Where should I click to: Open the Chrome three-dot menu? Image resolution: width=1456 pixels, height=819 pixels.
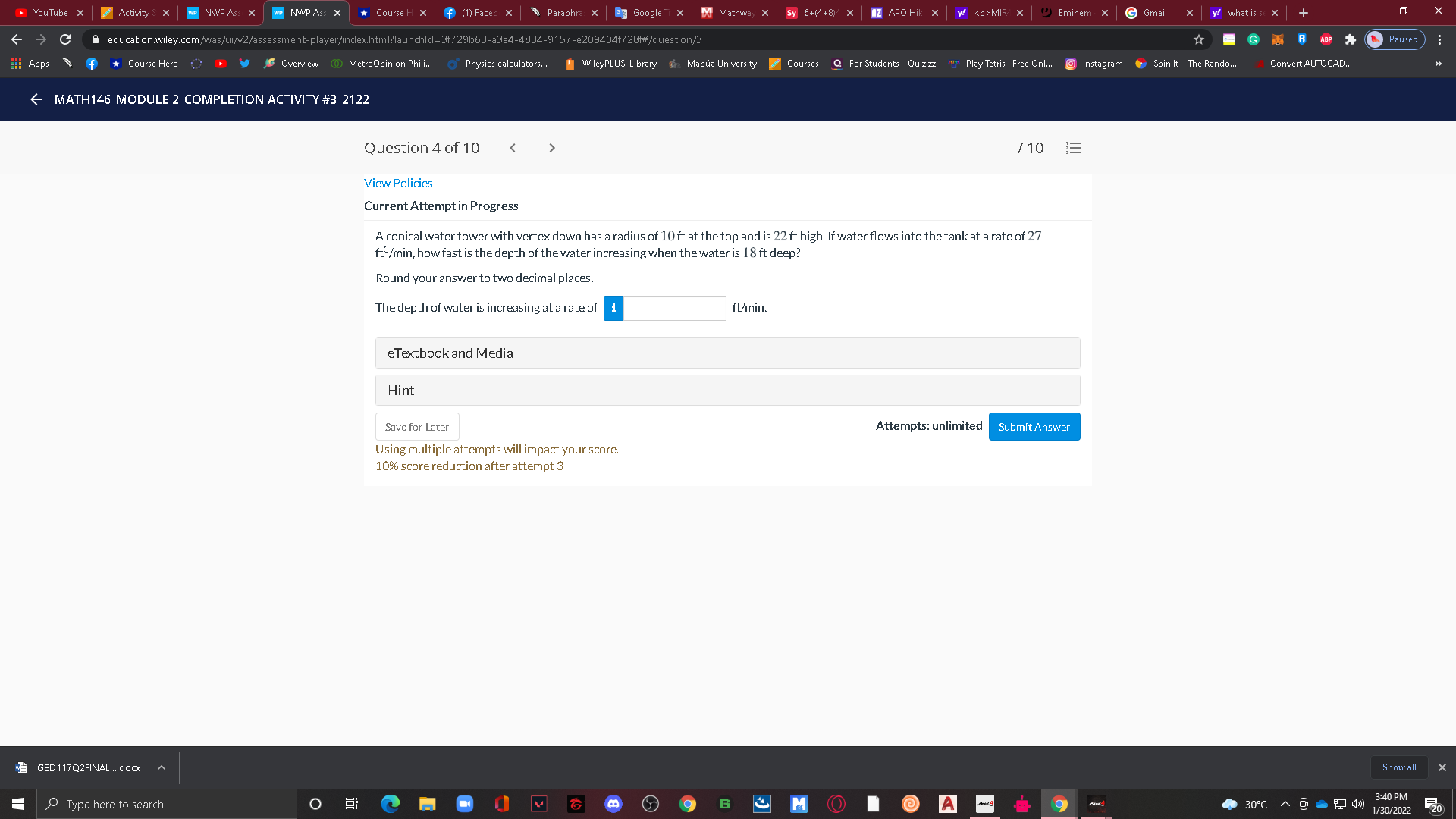click(x=1439, y=39)
